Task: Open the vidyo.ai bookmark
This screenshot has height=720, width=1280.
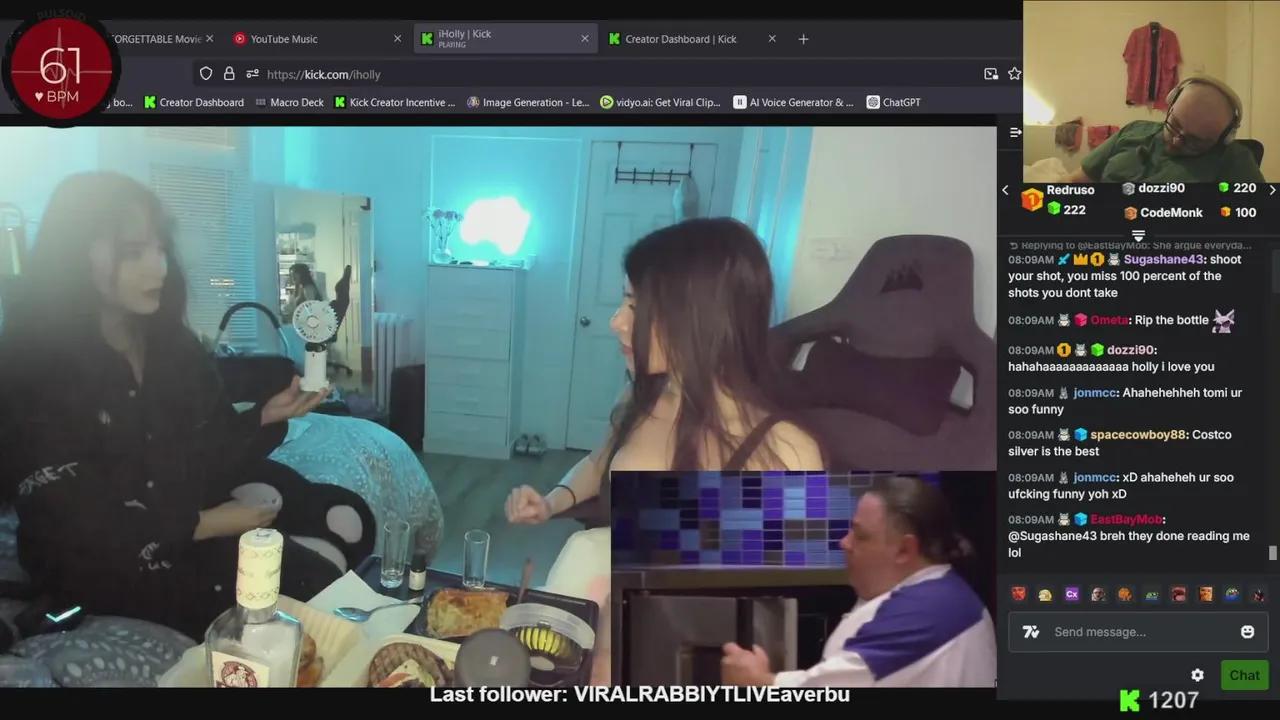Action: click(x=660, y=102)
